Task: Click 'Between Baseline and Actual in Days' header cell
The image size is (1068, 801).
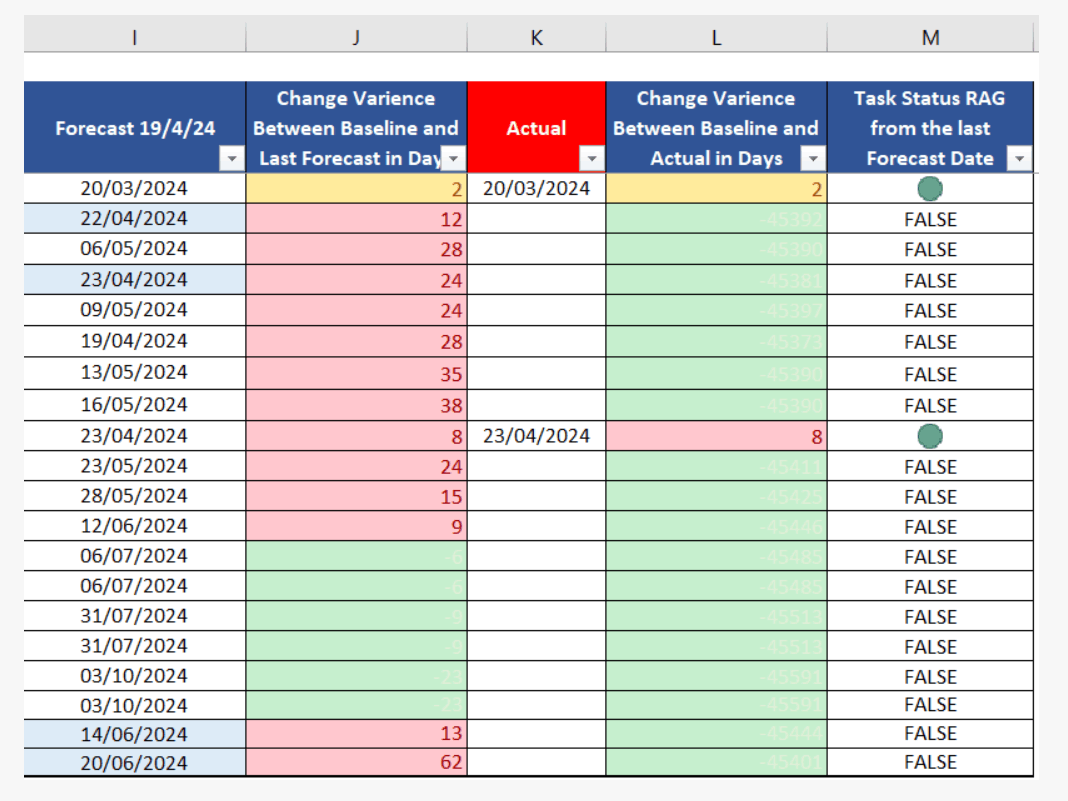Action: click(717, 127)
